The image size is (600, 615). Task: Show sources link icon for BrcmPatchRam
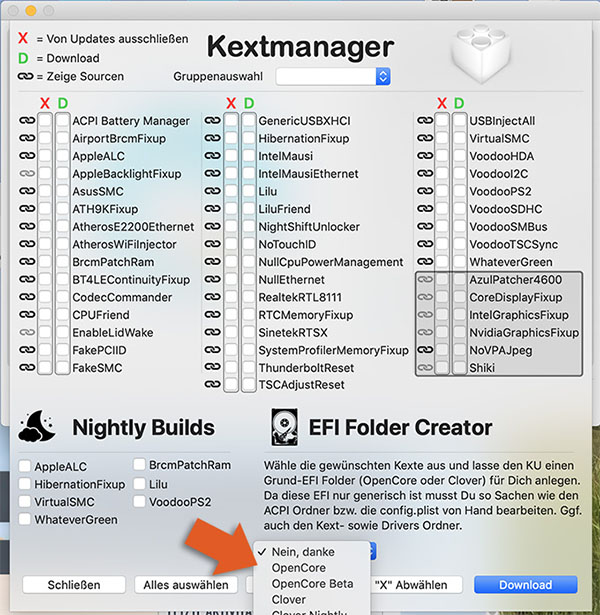pos(27,262)
